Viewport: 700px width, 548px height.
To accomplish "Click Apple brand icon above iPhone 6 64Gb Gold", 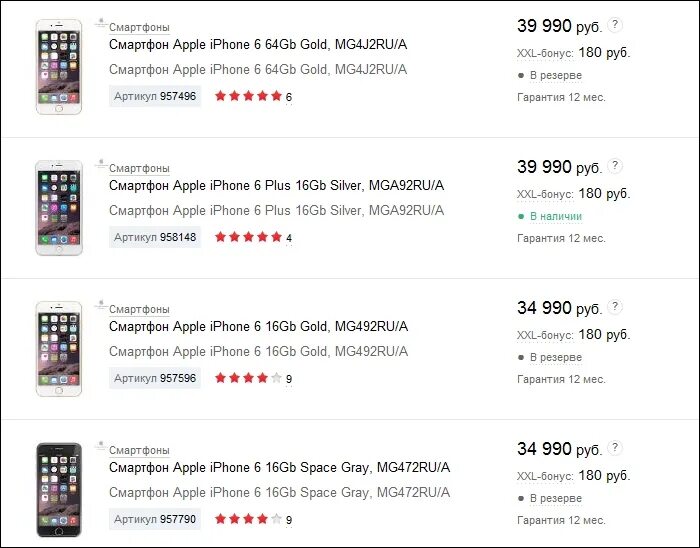I will (101, 23).
